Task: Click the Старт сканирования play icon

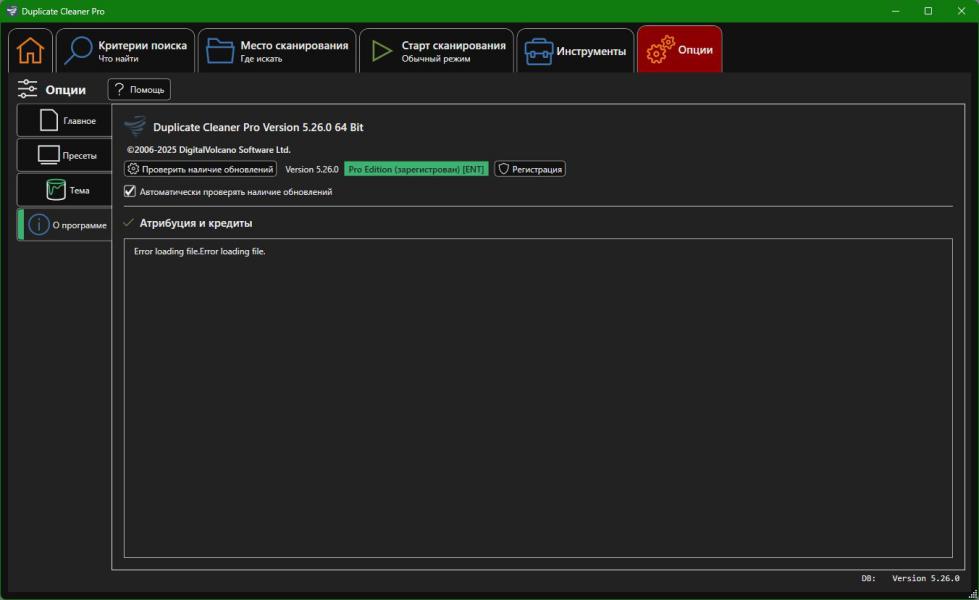Action: coord(381,51)
